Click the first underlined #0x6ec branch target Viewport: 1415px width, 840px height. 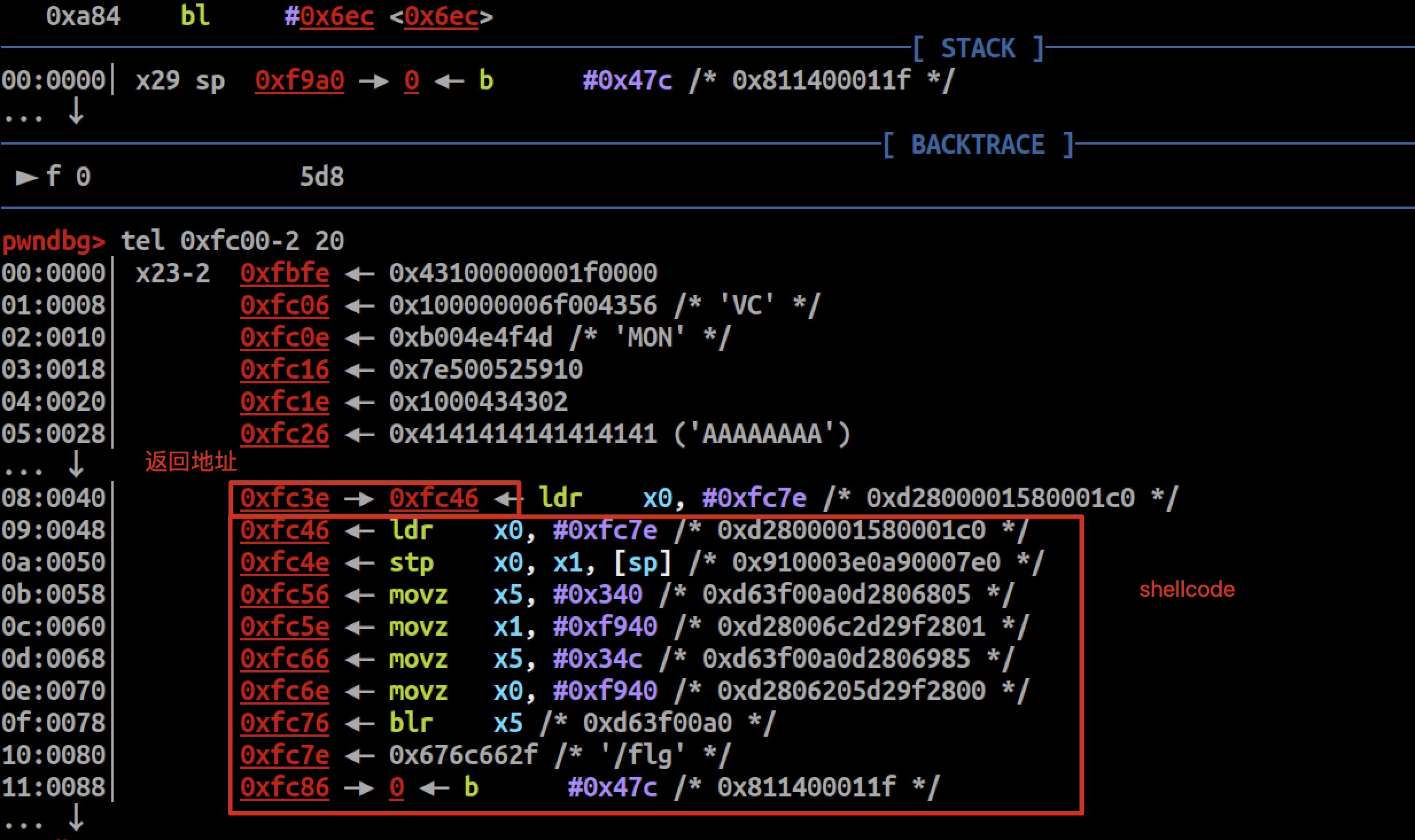click(x=337, y=16)
